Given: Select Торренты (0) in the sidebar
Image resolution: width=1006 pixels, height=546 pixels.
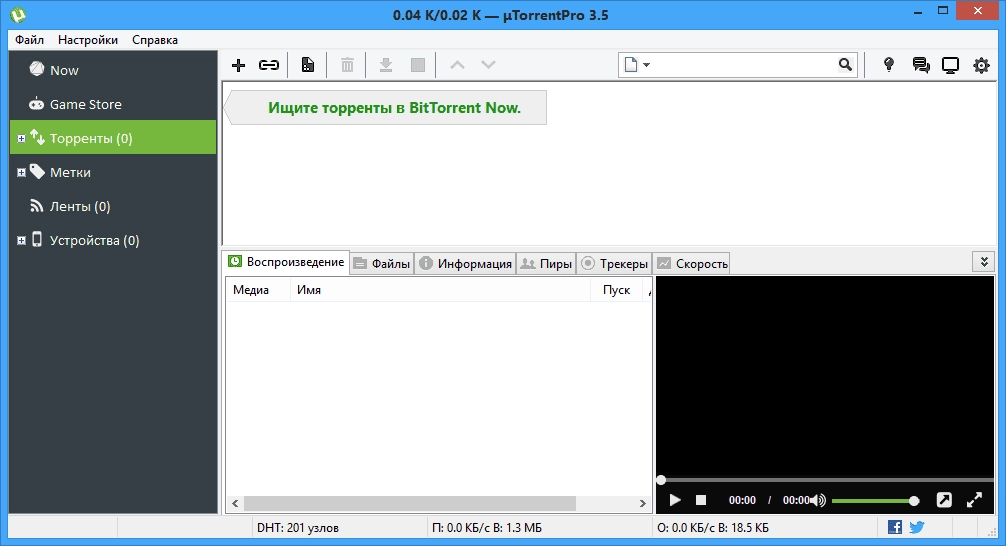Looking at the screenshot, I should coord(113,137).
